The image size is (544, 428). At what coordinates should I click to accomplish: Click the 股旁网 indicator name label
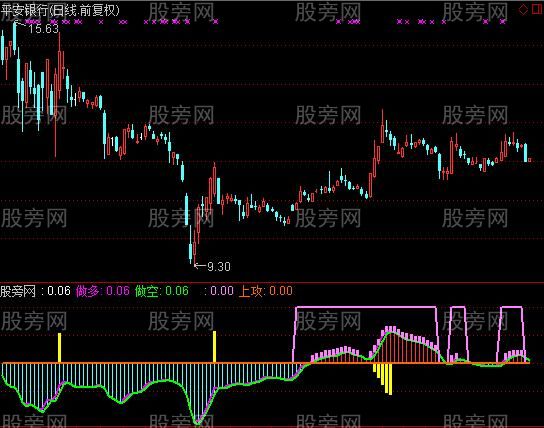(x=18, y=291)
